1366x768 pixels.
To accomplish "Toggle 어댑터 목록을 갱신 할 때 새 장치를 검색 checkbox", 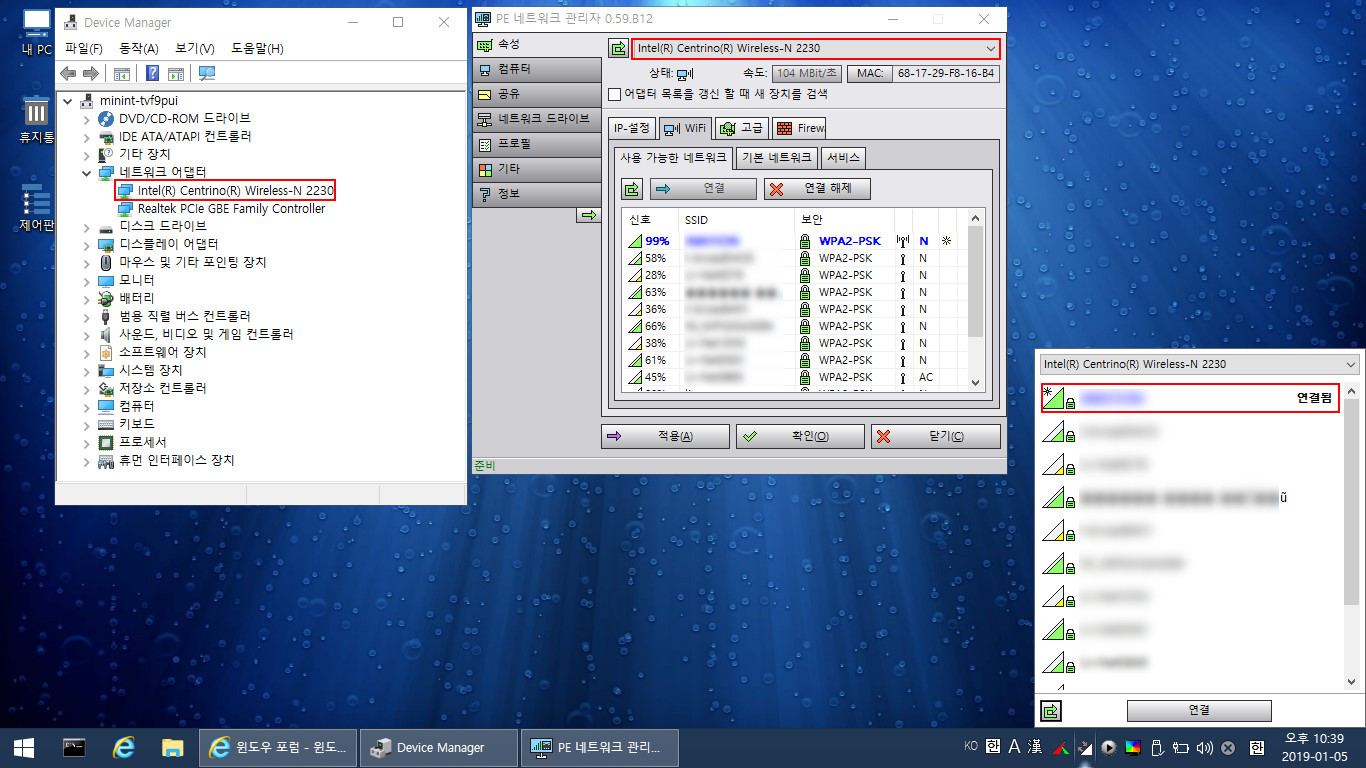I will coord(615,94).
